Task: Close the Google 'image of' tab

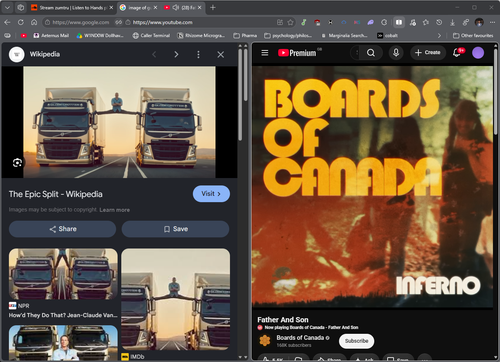Action: click(x=155, y=7)
